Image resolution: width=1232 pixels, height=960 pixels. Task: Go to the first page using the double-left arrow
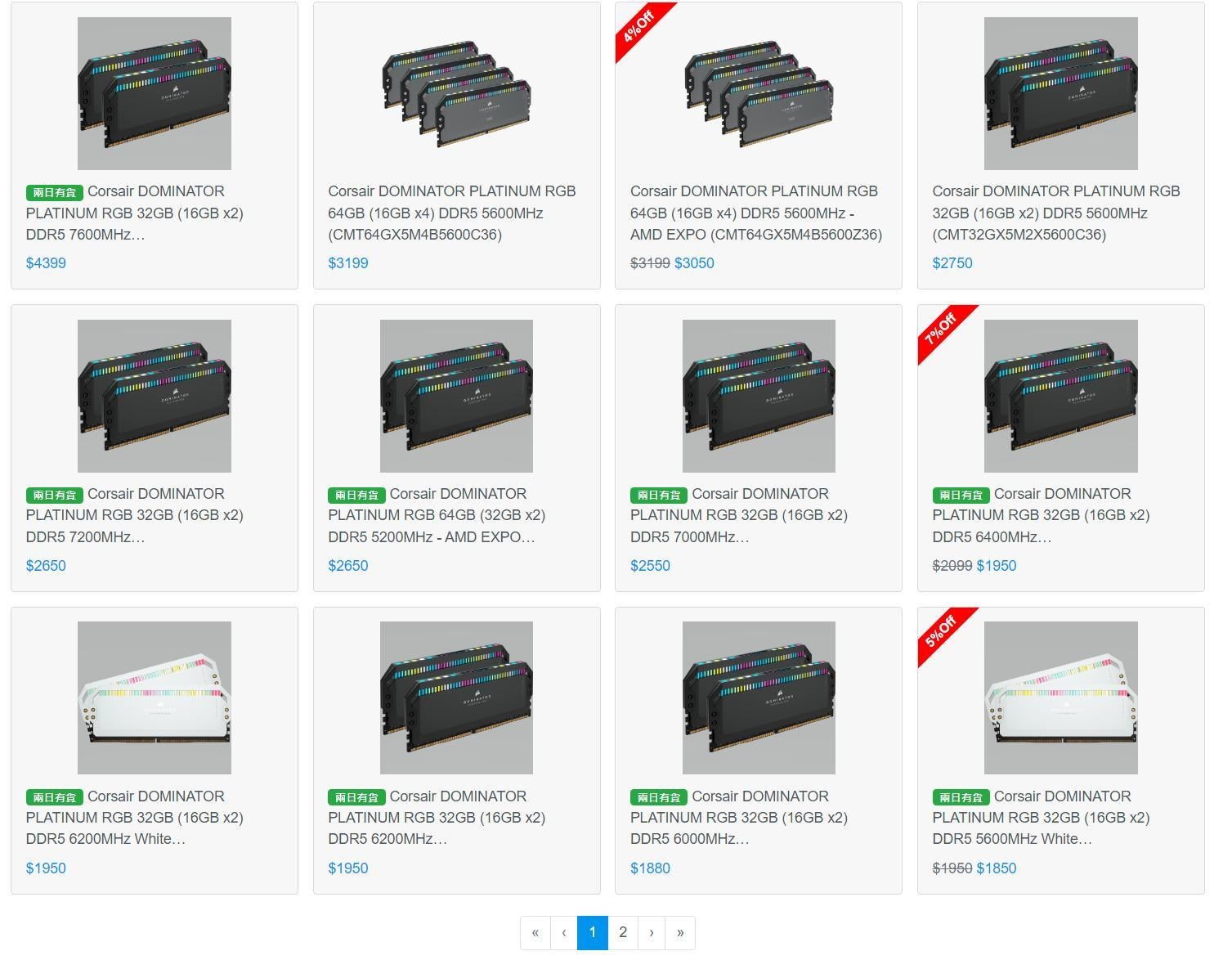tap(535, 933)
